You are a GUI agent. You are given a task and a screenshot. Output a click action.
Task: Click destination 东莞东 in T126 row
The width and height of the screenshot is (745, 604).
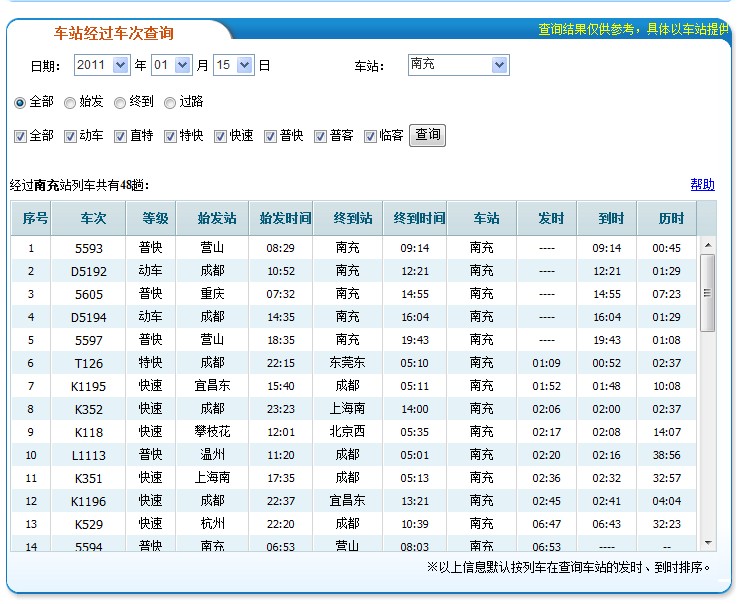[x=347, y=363]
